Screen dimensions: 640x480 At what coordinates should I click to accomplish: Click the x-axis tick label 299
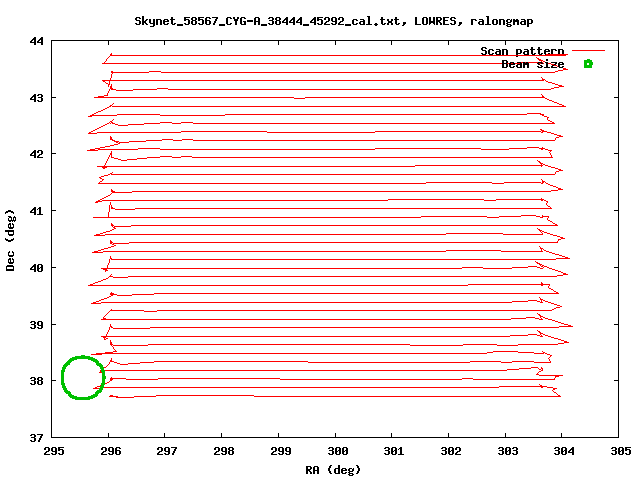(x=281, y=451)
